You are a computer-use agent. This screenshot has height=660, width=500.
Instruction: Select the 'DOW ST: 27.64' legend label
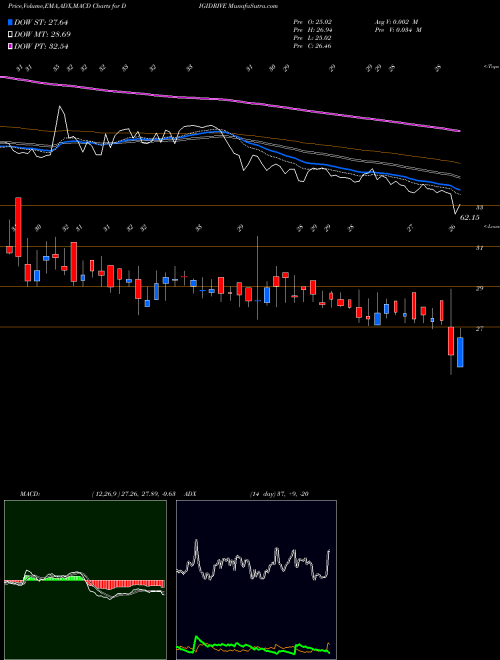click(41, 23)
